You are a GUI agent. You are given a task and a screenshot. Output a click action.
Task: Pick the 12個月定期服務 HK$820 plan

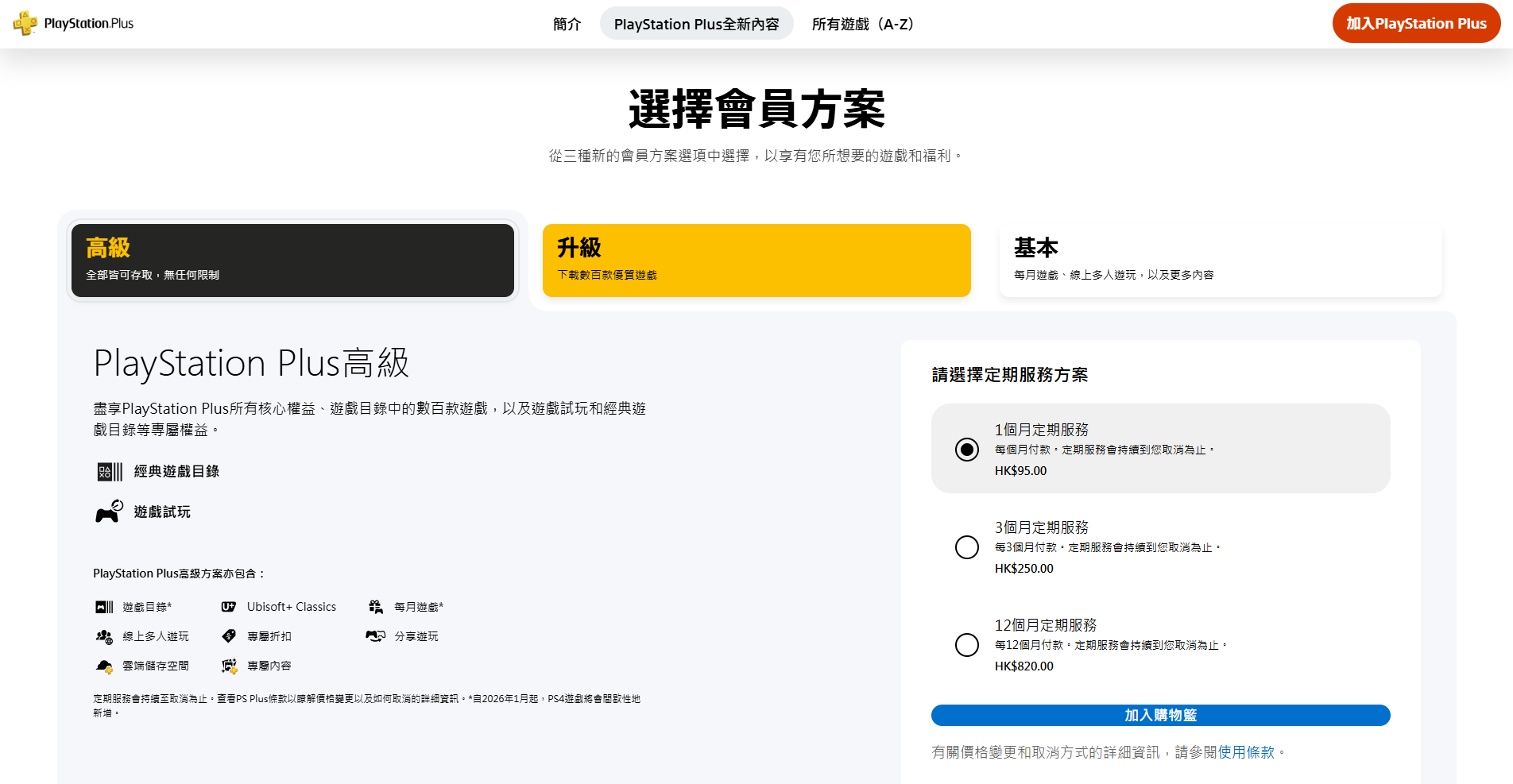[x=966, y=645]
